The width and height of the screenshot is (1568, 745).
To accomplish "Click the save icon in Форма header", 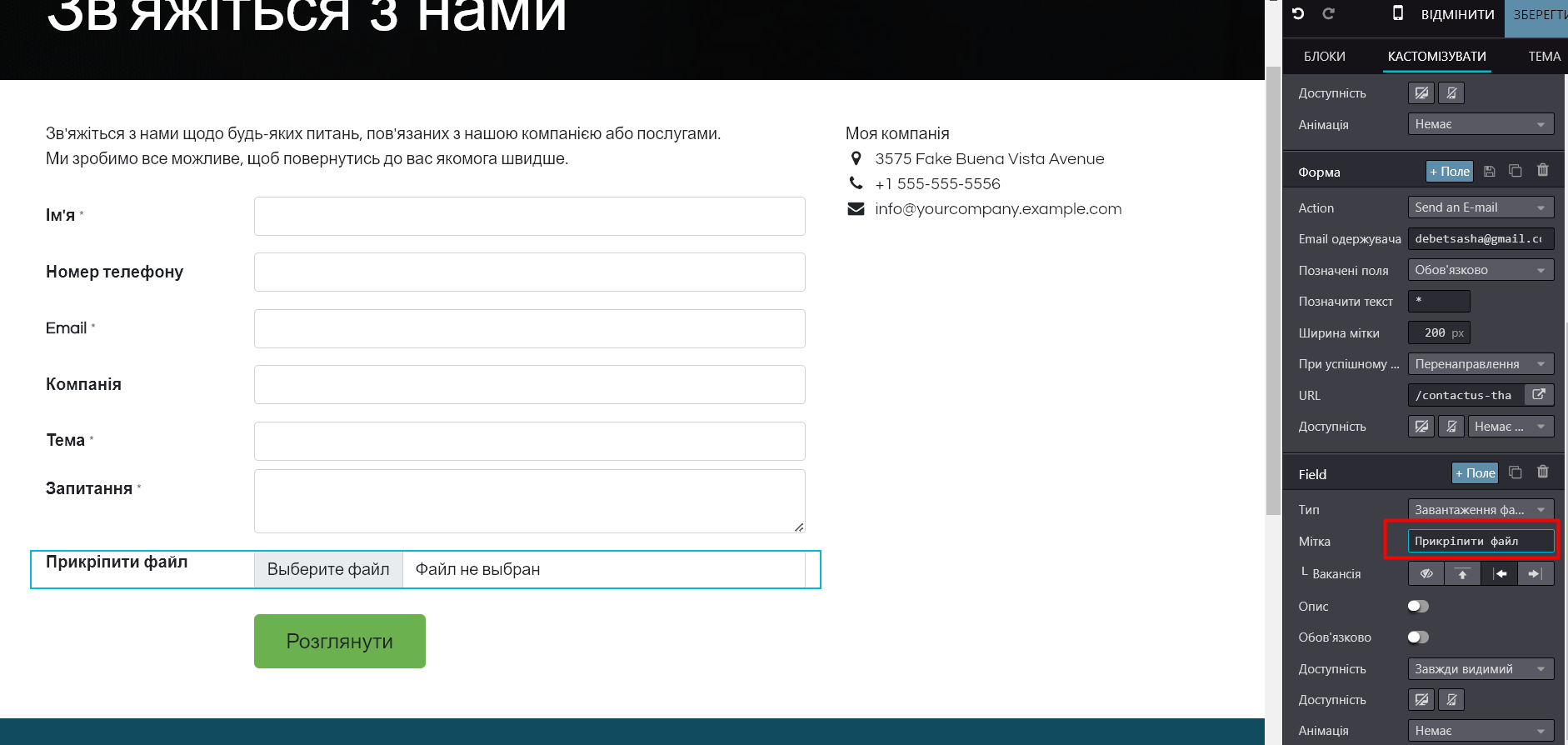I will point(1490,172).
